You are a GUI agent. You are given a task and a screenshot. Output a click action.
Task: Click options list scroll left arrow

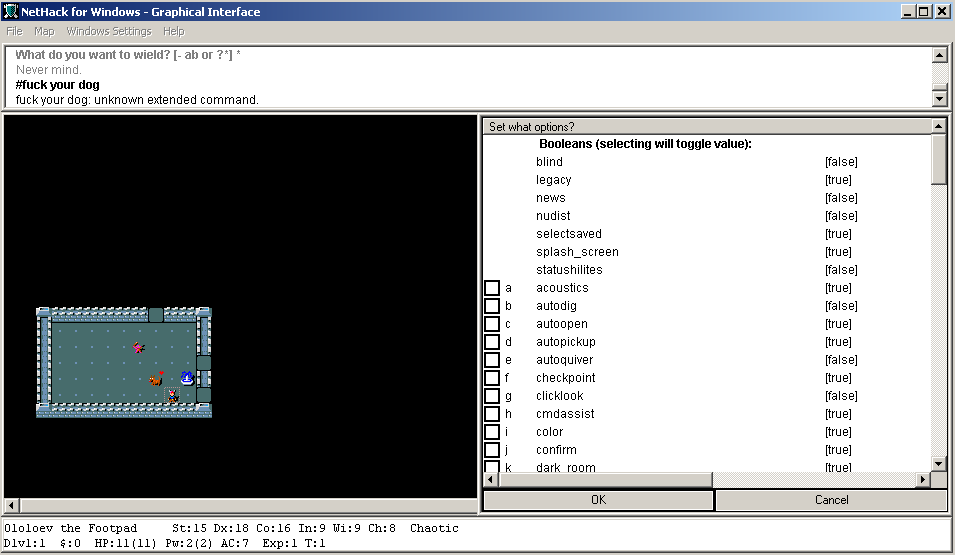tap(491, 479)
